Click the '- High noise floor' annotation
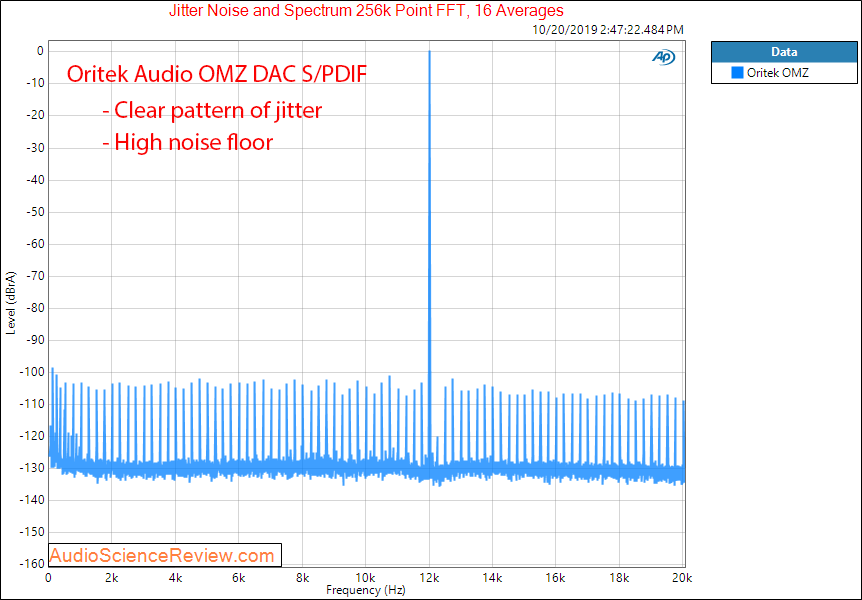Screen dimensions: 862x600 [x=187, y=142]
